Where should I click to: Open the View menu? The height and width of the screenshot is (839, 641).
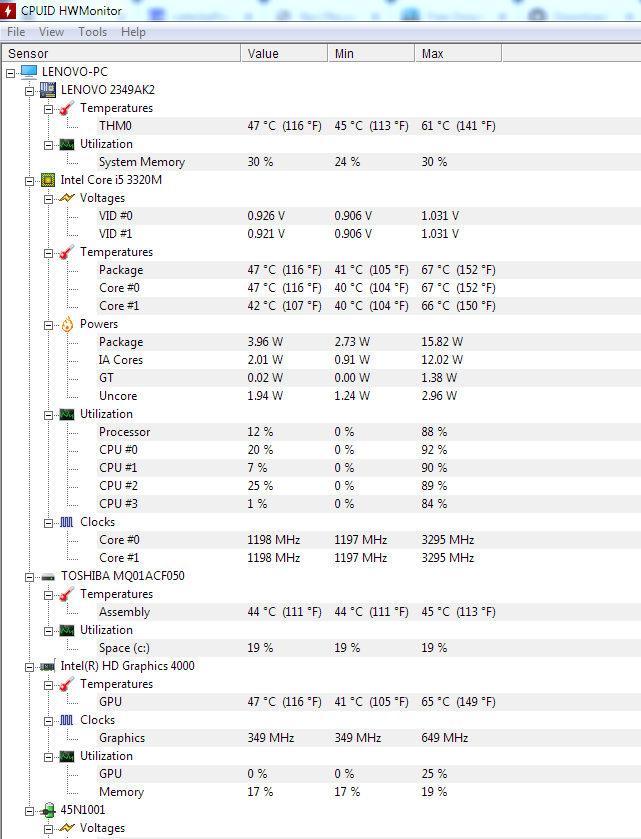pyautogui.click(x=51, y=32)
